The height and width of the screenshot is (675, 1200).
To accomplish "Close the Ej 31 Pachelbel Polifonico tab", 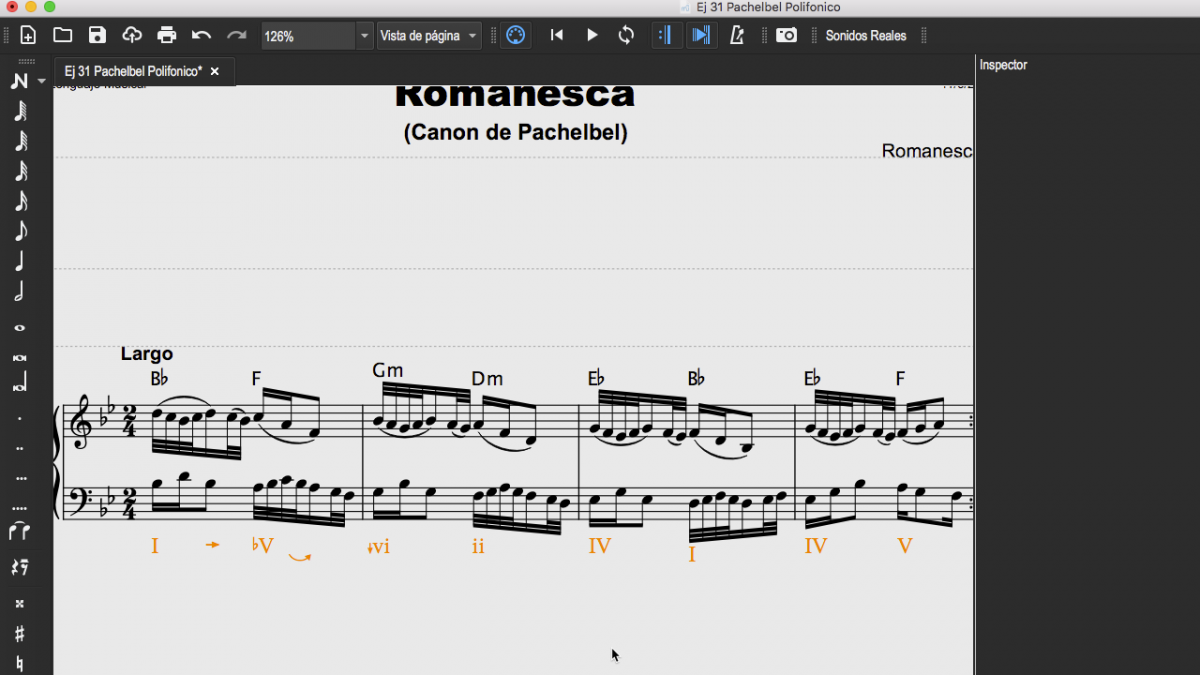I will (214, 72).
